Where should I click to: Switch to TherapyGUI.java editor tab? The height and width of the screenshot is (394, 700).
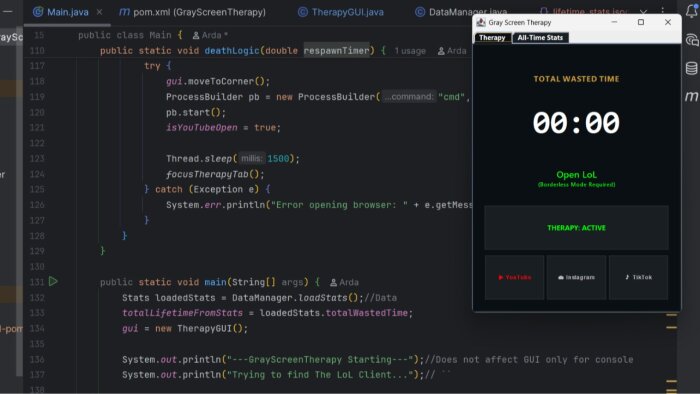341,12
